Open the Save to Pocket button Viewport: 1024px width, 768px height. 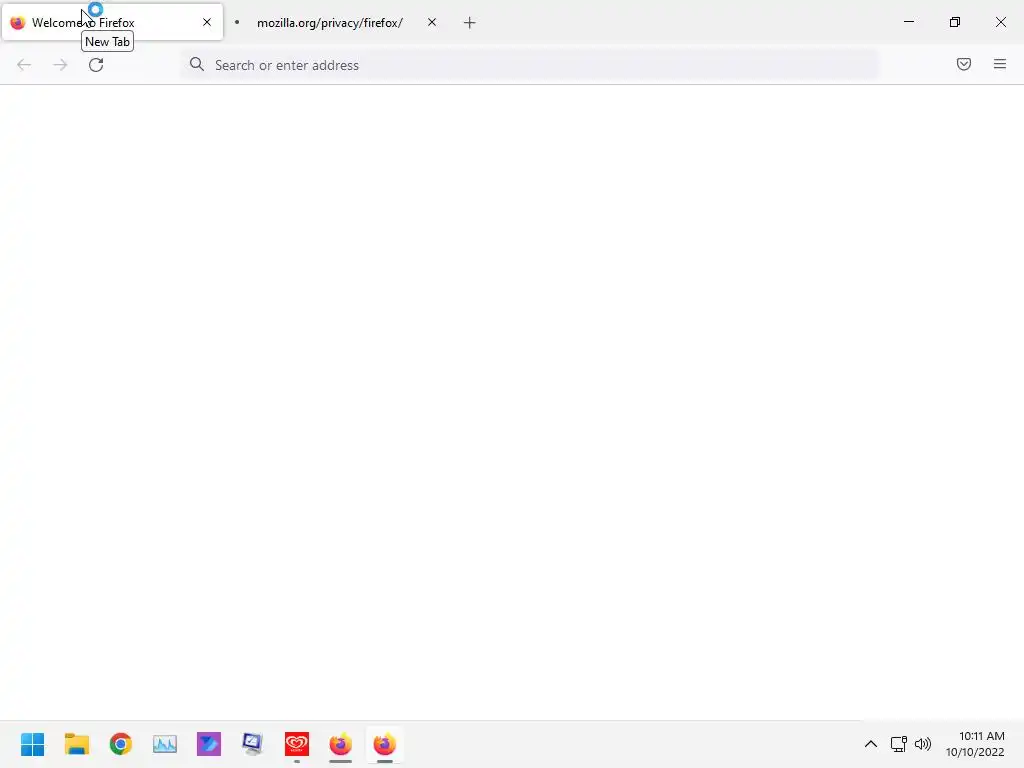(964, 64)
